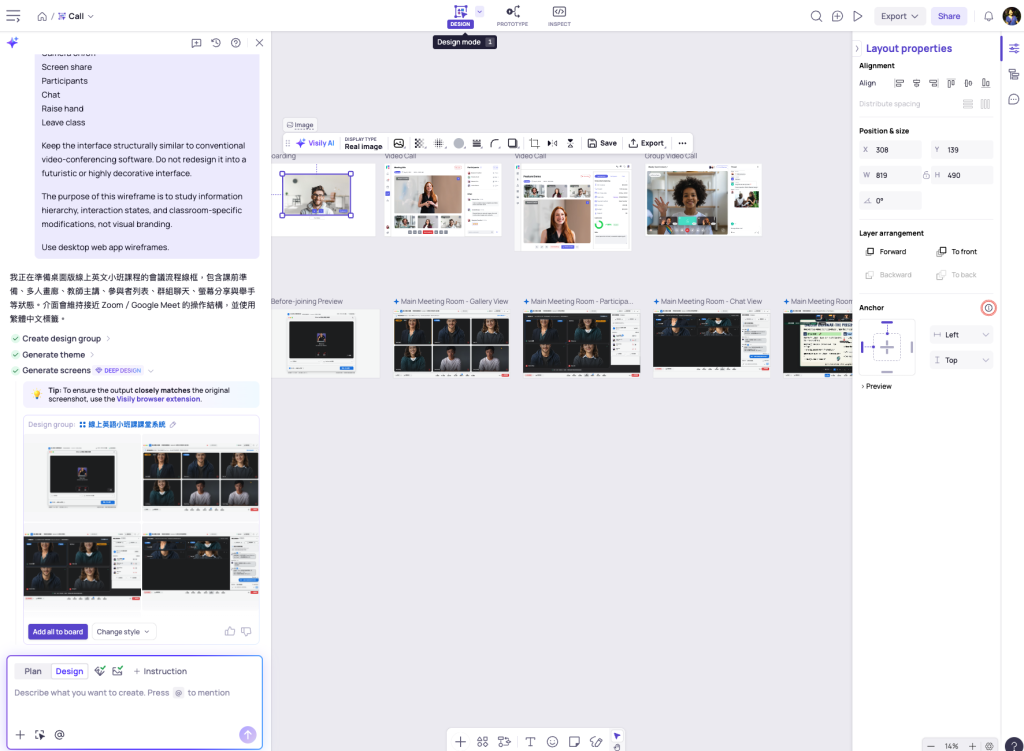This screenshot has height=751, width=1024.
Task: Open the Display type Real image selector
Action: [363, 143]
